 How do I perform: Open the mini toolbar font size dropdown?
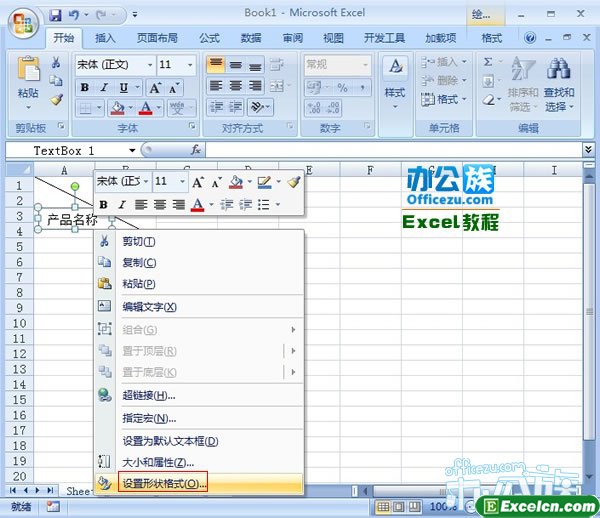coord(183,181)
